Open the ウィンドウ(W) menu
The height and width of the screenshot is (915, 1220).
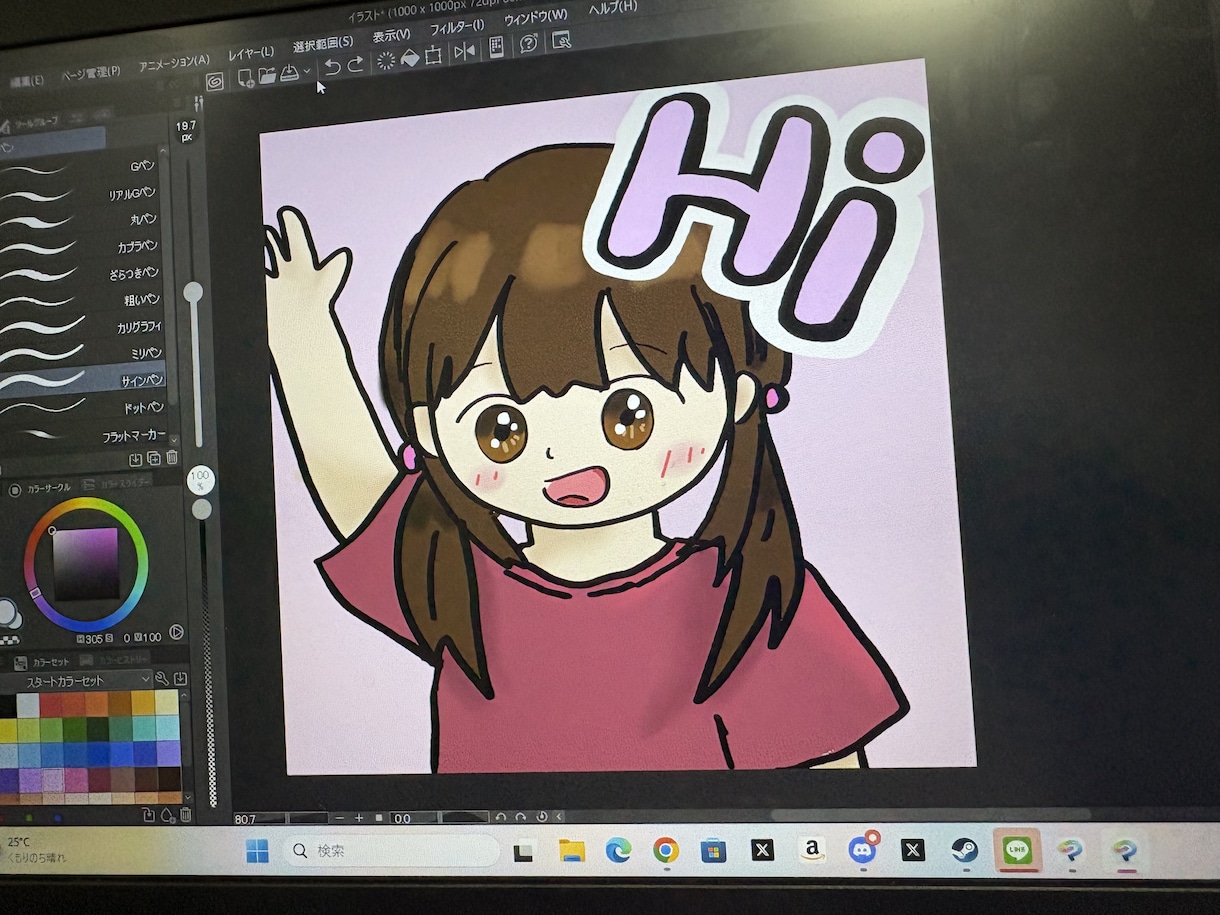(535, 16)
